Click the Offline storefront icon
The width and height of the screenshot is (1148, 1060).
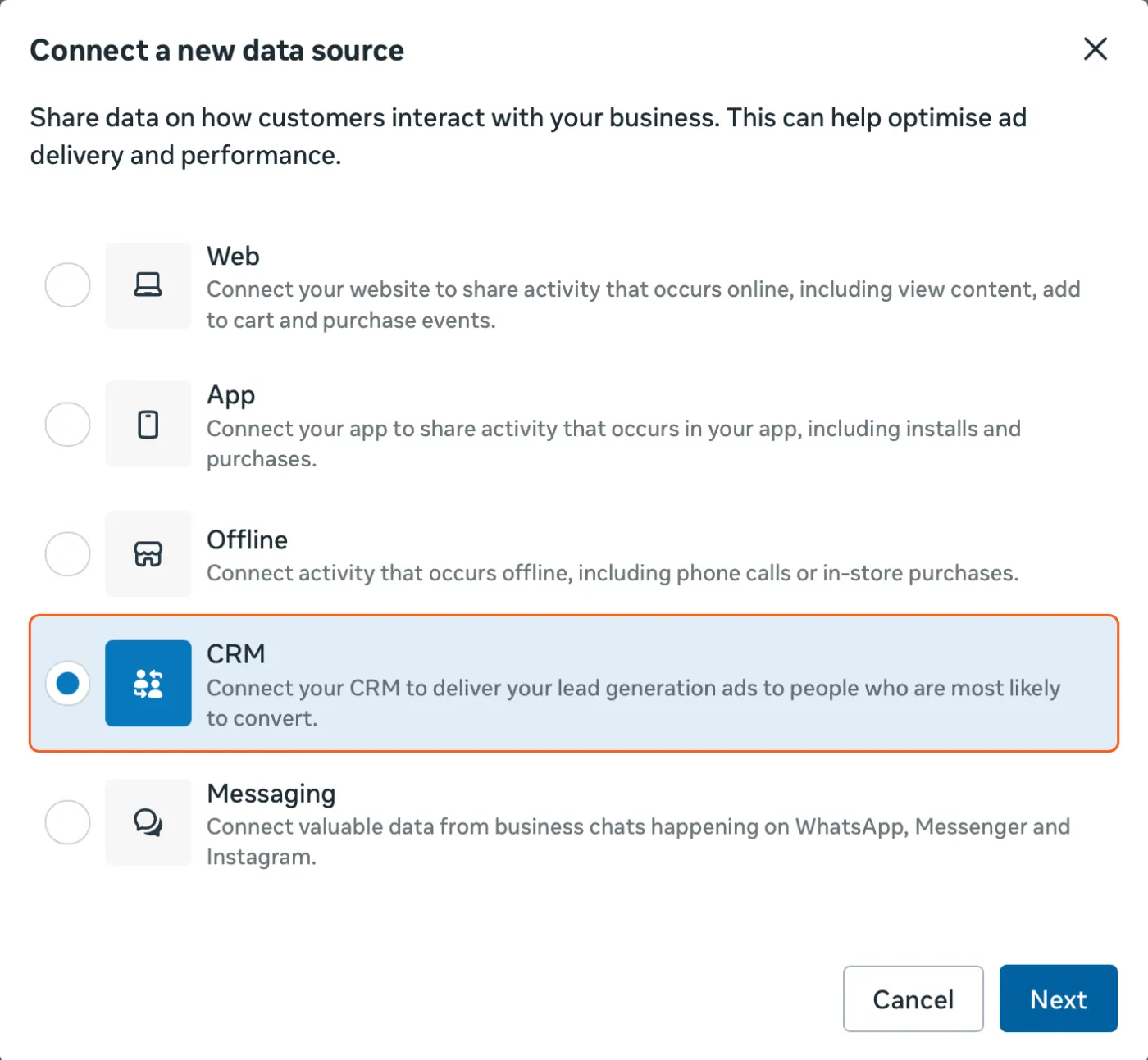pos(148,554)
